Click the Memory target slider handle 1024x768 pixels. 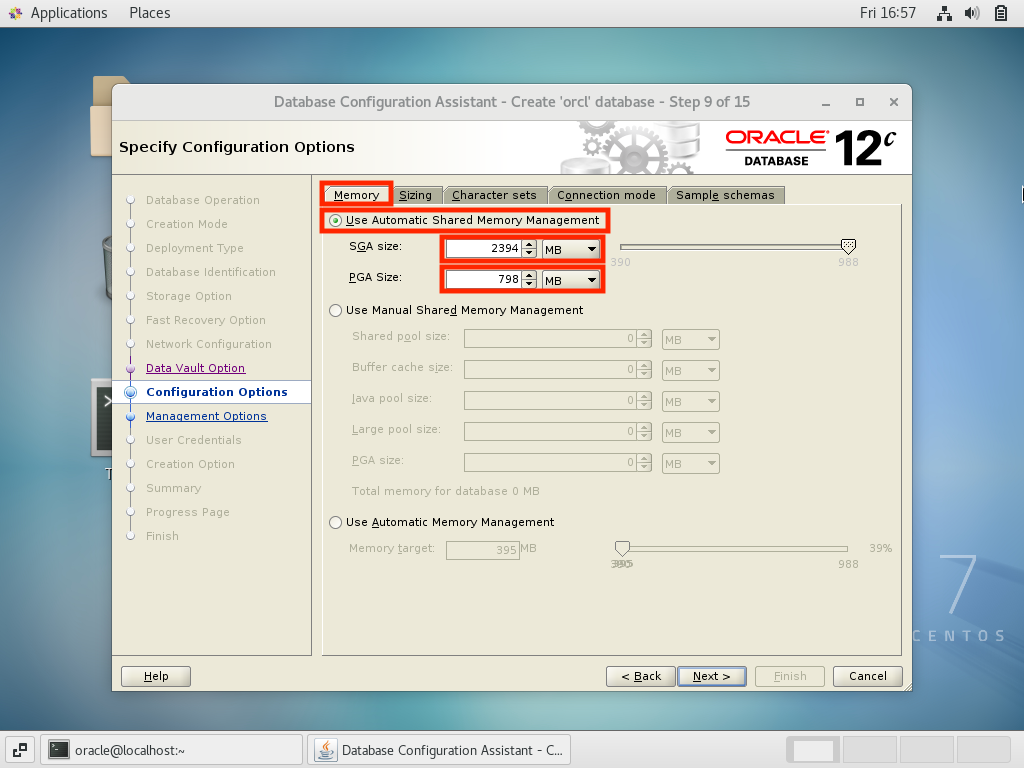pyautogui.click(x=622, y=548)
